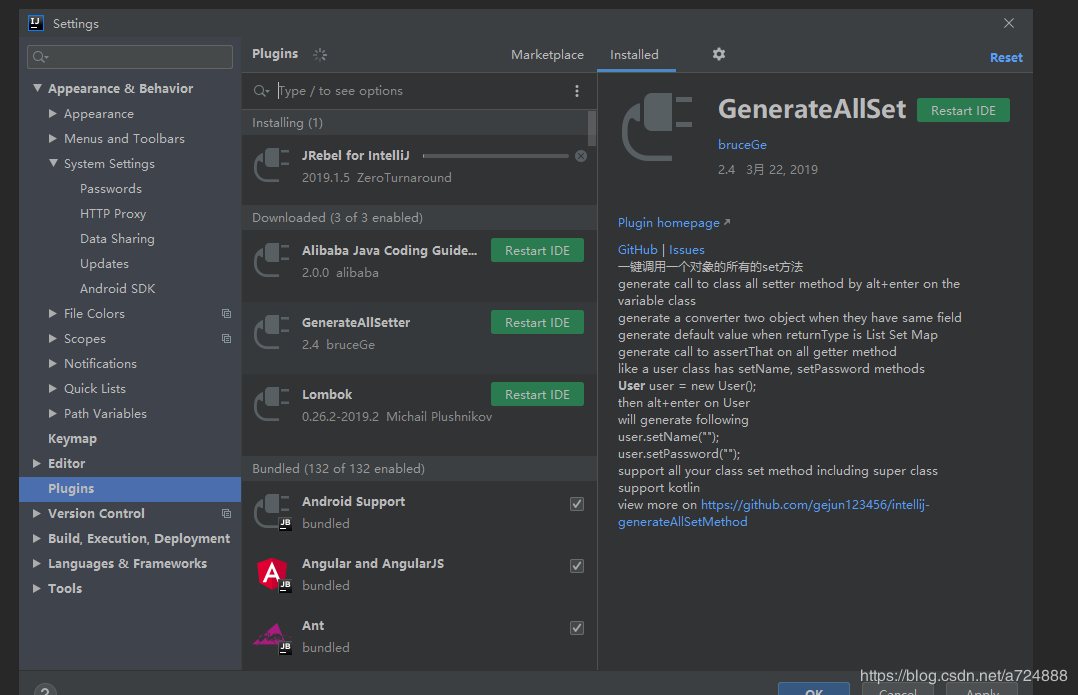Viewport: 1078px width, 695px height.
Task: Open the plugin list three-dot options menu
Action: click(x=577, y=91)
